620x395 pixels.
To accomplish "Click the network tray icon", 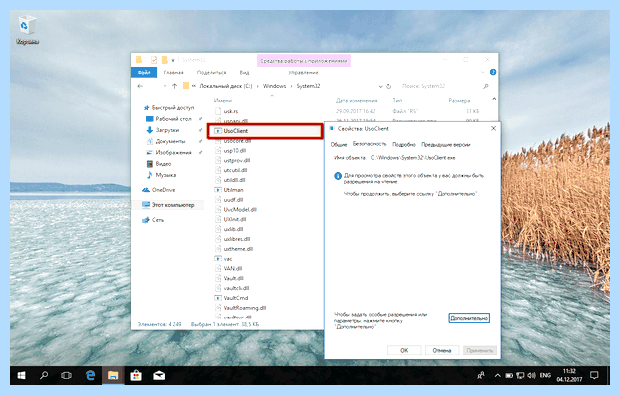I will coord(520,375).
